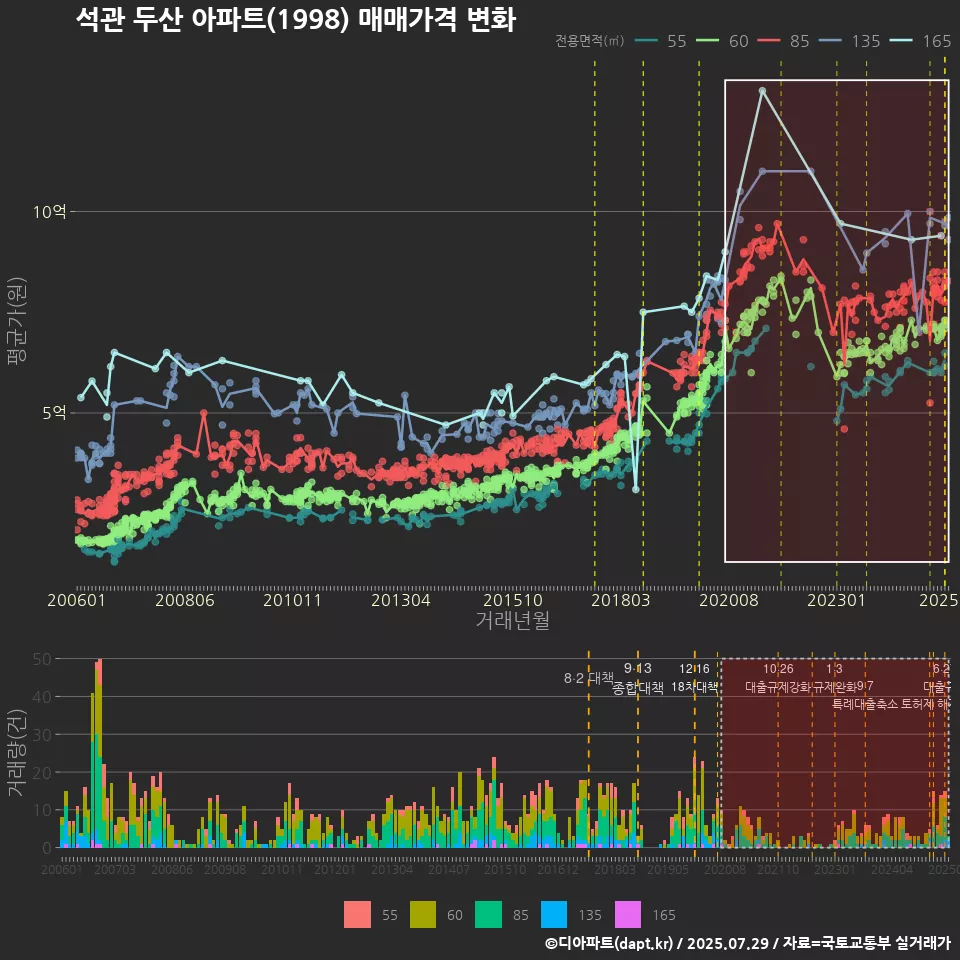Click 200908 on the volume chart x-axis
The width and height of the screenshot is (960, 960).
coord(225,869)
